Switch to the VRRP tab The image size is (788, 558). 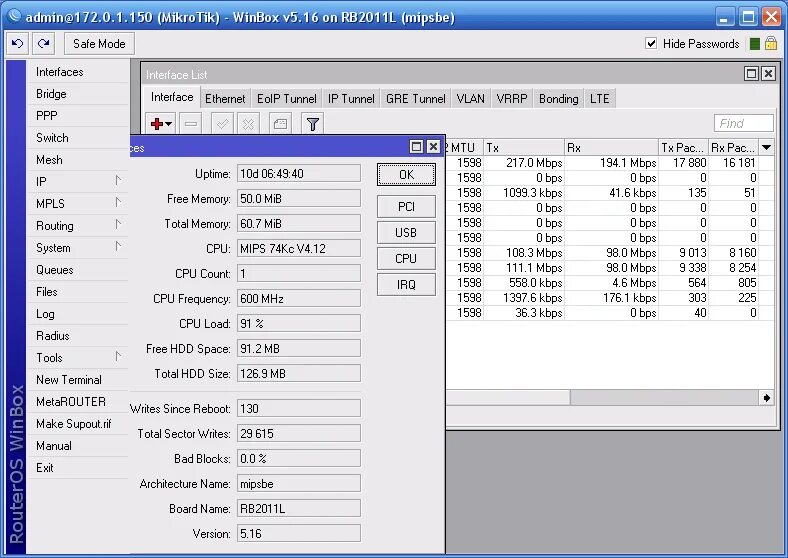(x=512, y=99)
